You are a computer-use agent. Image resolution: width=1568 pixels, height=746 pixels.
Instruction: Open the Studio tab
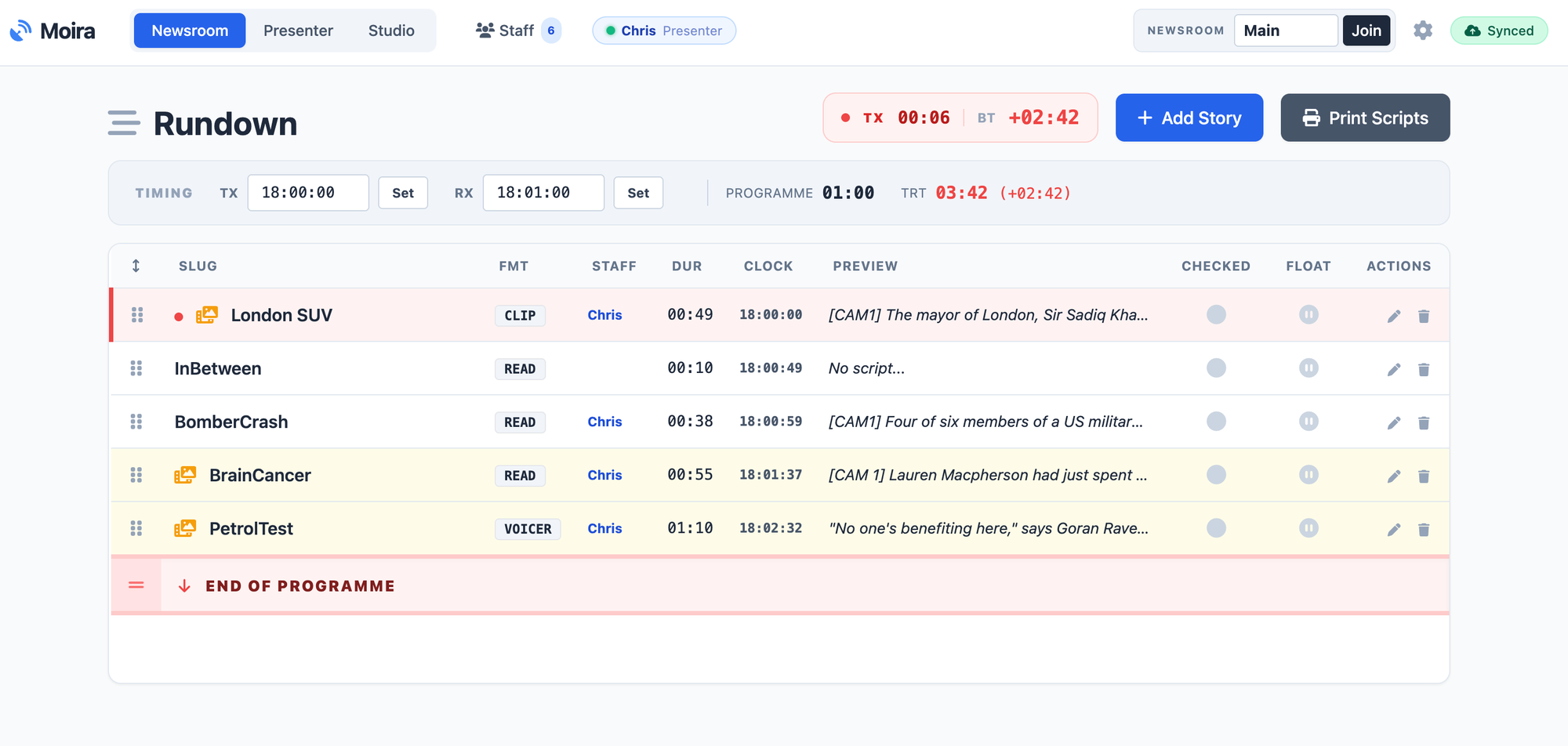point(391,31)
